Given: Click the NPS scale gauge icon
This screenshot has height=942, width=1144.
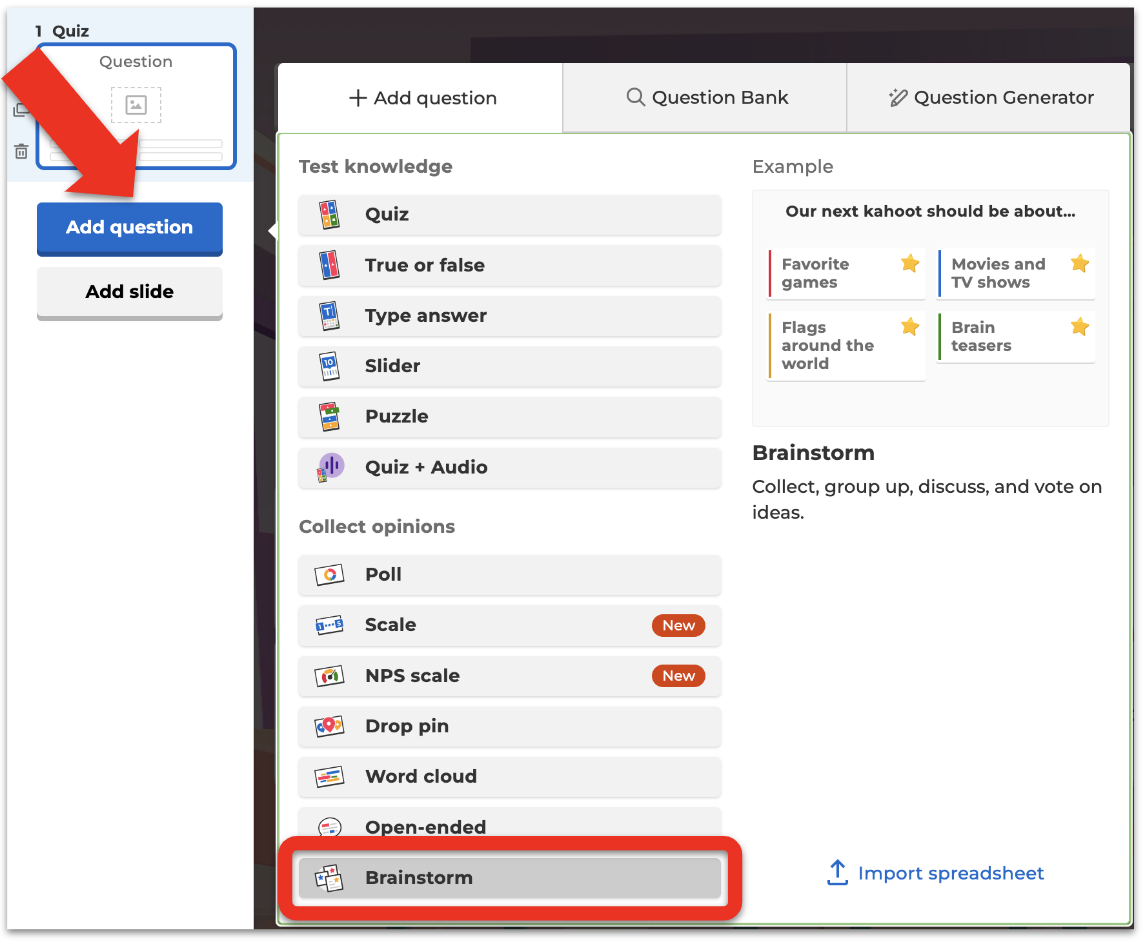Looking at the screenshot, I should (x=330, y=676).
